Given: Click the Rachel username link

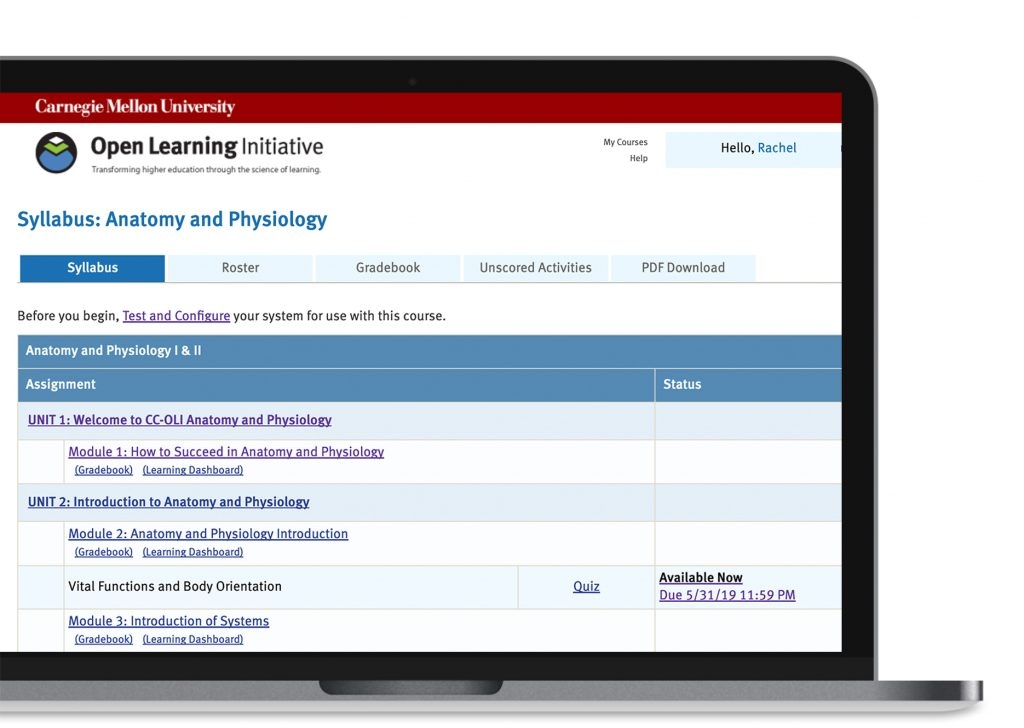Looking at the screenshot, I should (x=777, y=148).
